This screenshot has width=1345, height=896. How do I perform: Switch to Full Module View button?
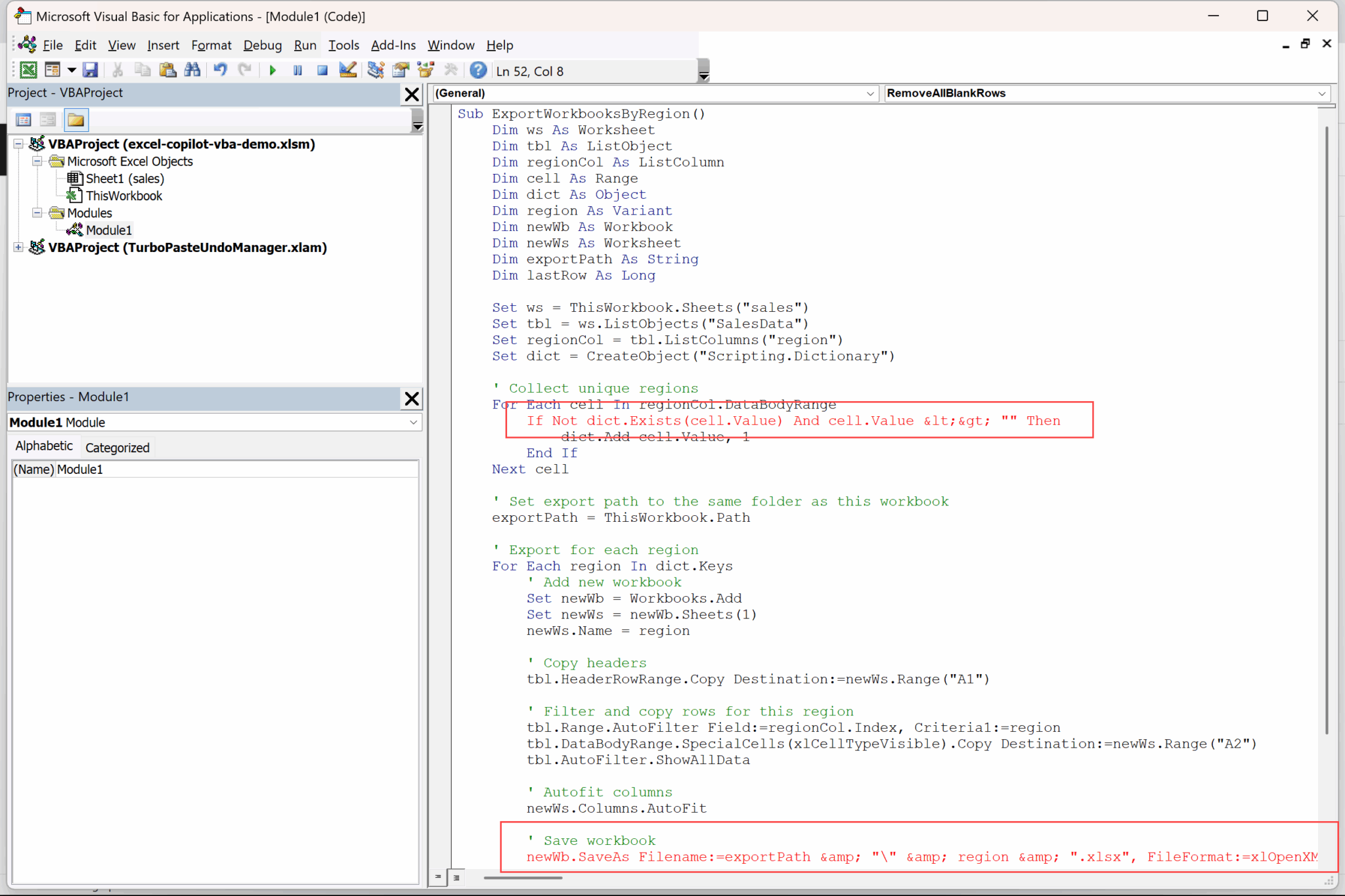[x=456, y=877]
